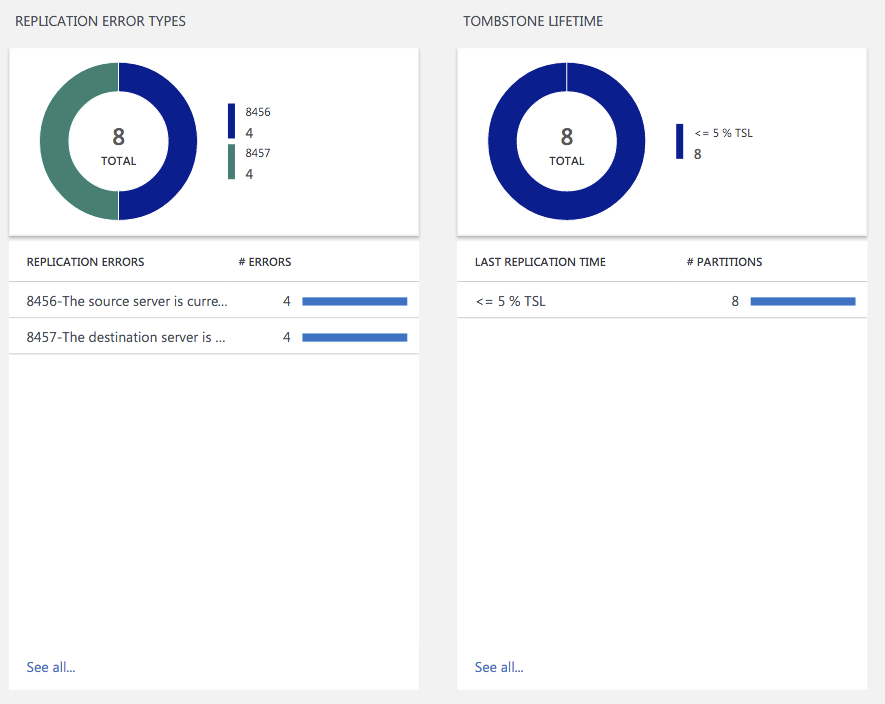Select the <= 5 % TSL legend marker
Screen dimensions: 885x704
[x=678, y=142]
